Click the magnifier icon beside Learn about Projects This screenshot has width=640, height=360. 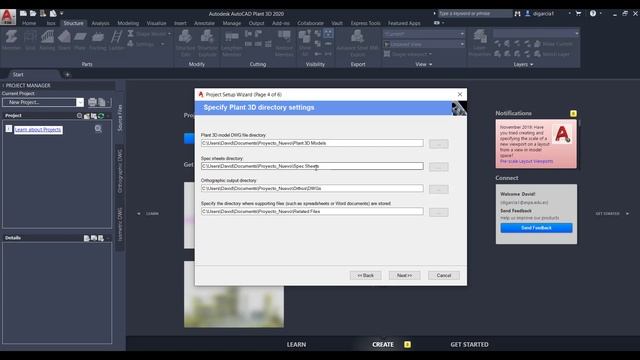tap(98, 129)
